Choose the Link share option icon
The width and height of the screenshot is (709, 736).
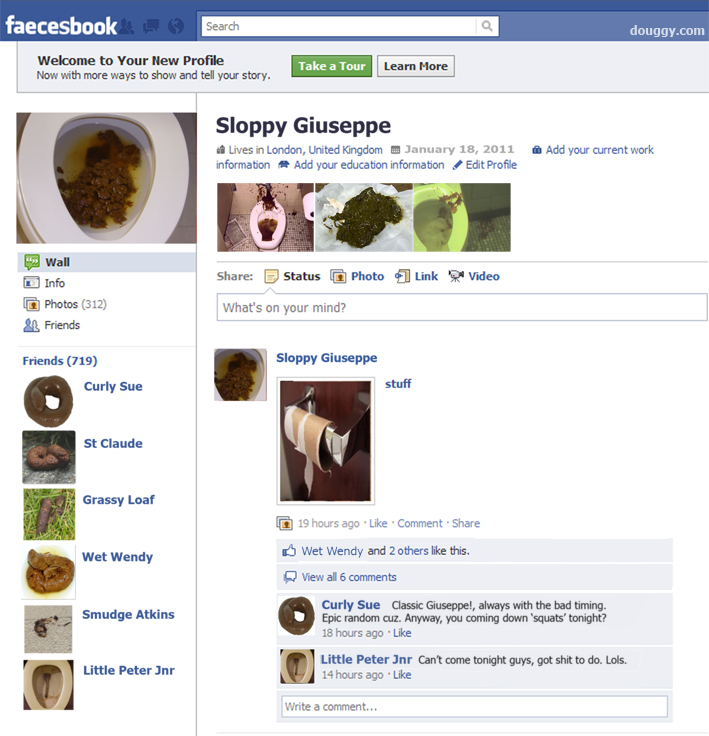pos(402,276)
